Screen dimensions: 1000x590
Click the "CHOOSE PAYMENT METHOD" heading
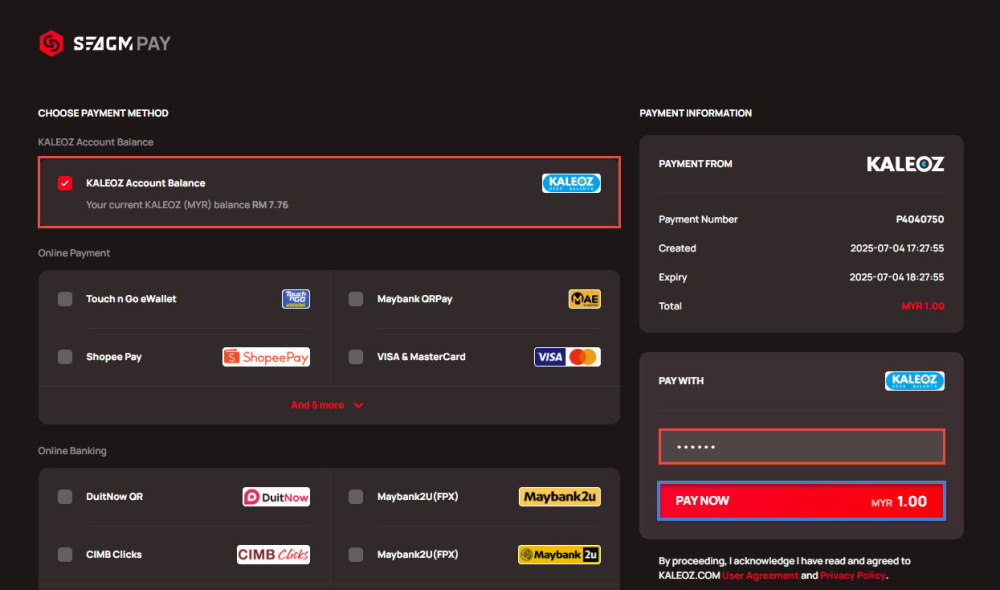click(x=103, y=113)
